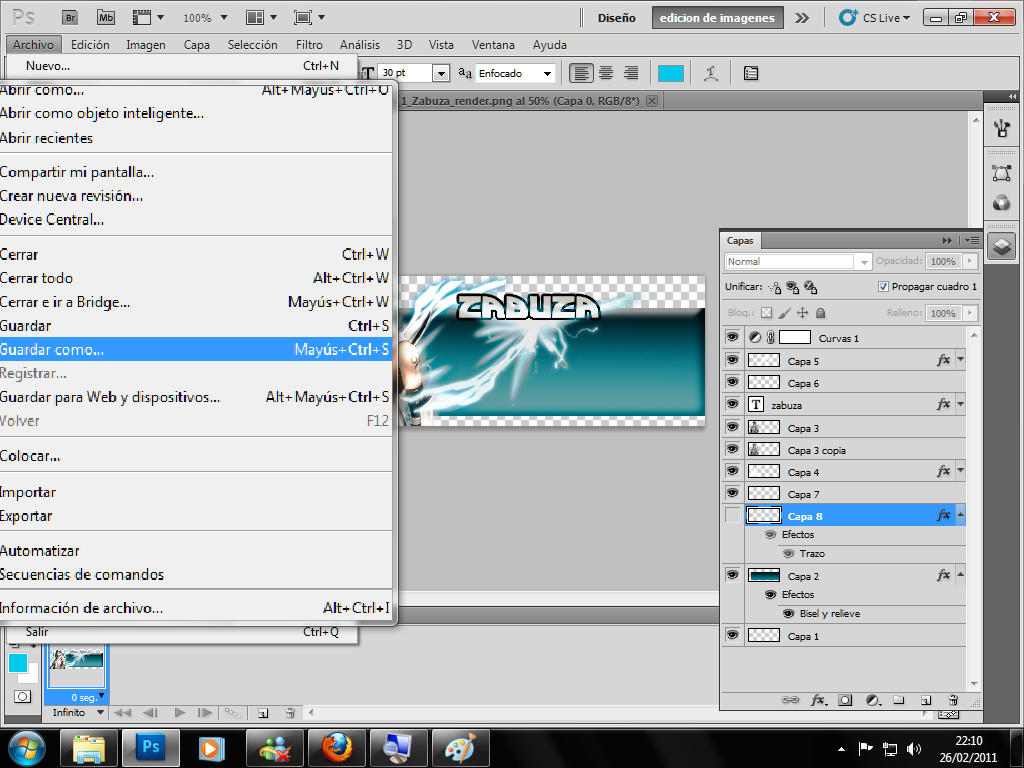The image size is (1024, 768).
Task: Create a new layer group
Action: click(x=899, y=700)
